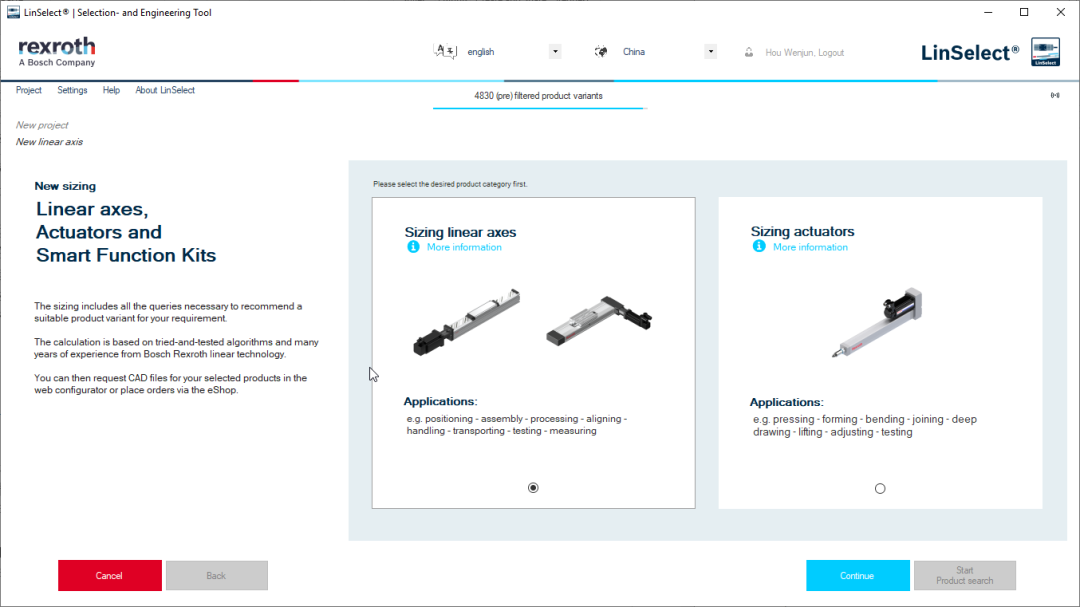Screen dimensions: 1080x607
Task: Click the info icon under Sizing linear axes
Action: coord(413,247)
